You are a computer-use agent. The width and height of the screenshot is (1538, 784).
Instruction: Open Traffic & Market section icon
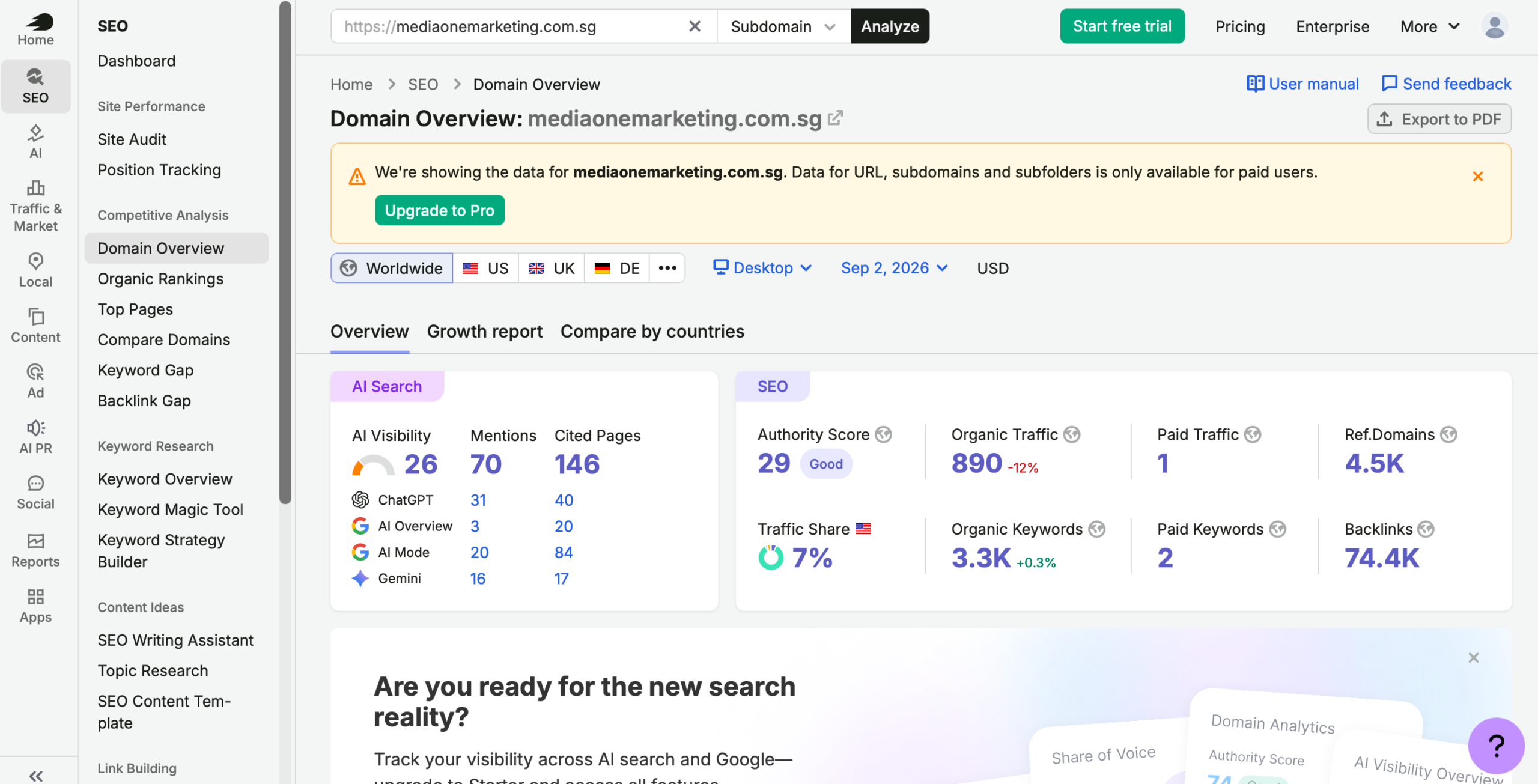point(35,206)
